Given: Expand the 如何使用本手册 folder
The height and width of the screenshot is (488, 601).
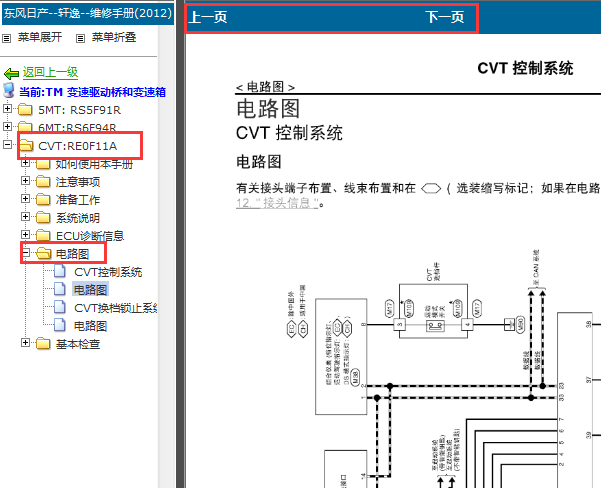Looking at the screenshot, I should pyautogui.click(x=25, y=163).
